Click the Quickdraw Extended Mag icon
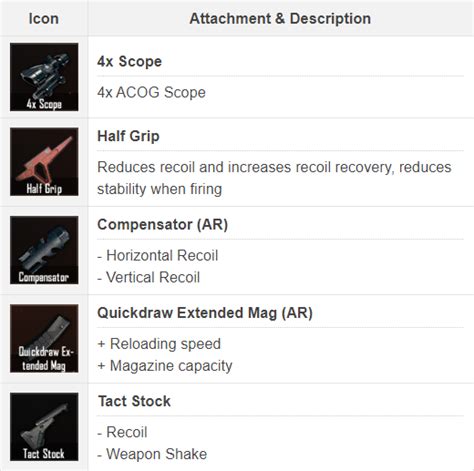 44,338
